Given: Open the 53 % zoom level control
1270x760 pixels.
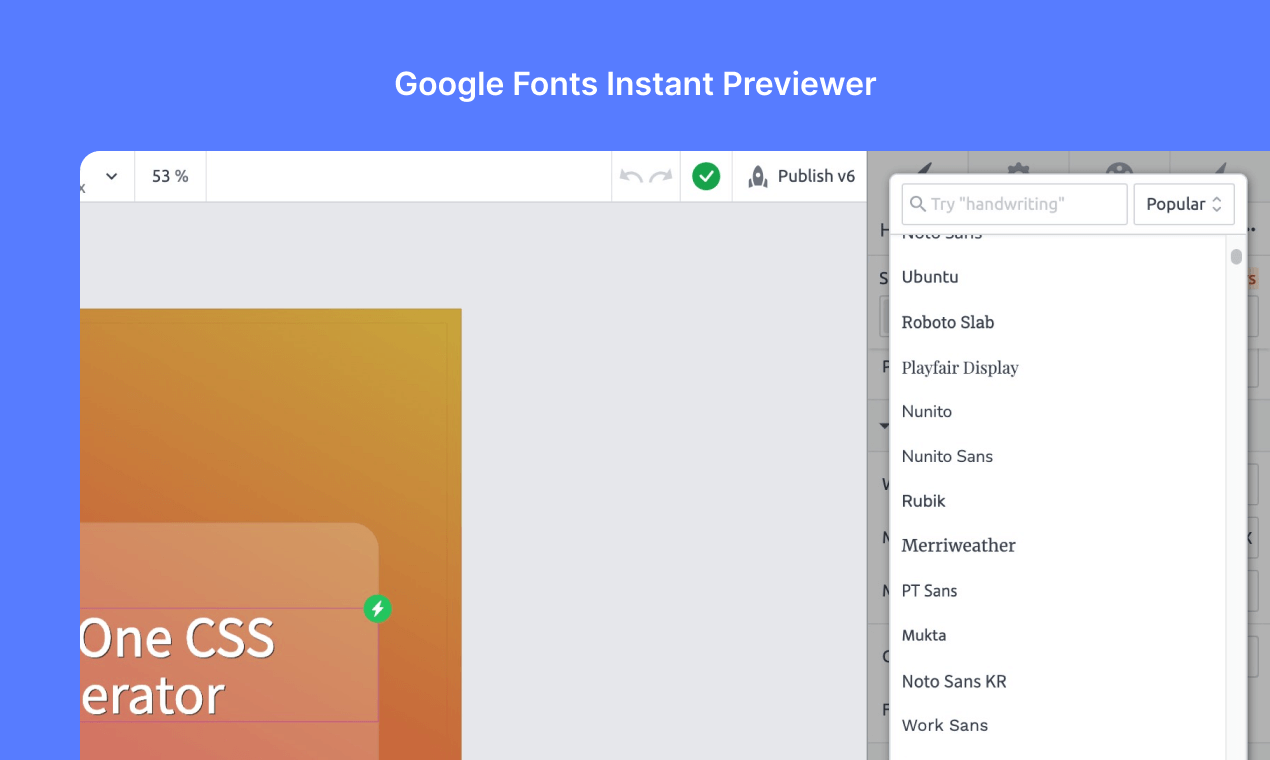Looking at the screenshot, I should pos(170,176).
